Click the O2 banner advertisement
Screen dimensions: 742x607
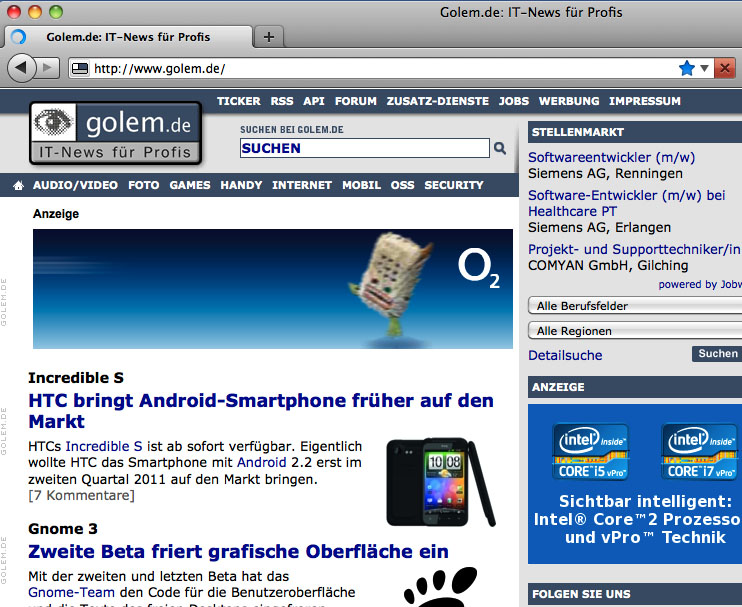273,289
